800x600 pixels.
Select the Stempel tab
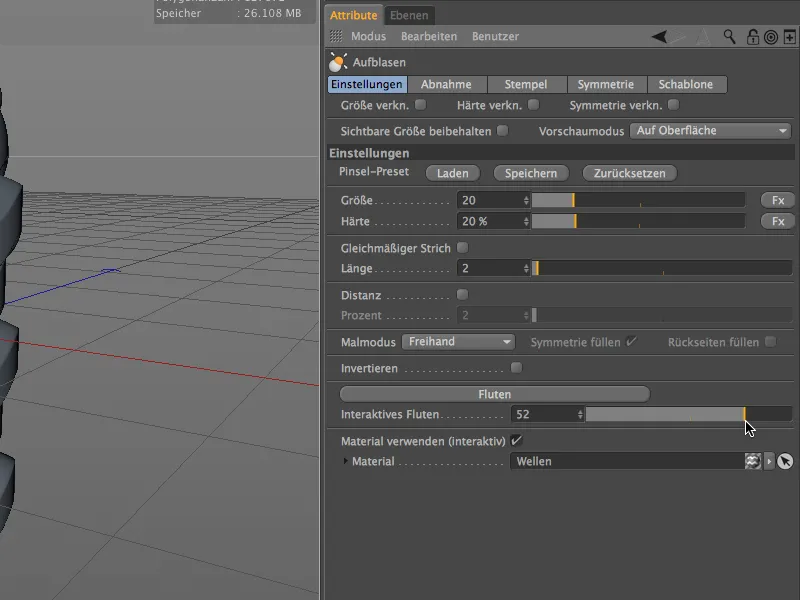coord(526,84)
